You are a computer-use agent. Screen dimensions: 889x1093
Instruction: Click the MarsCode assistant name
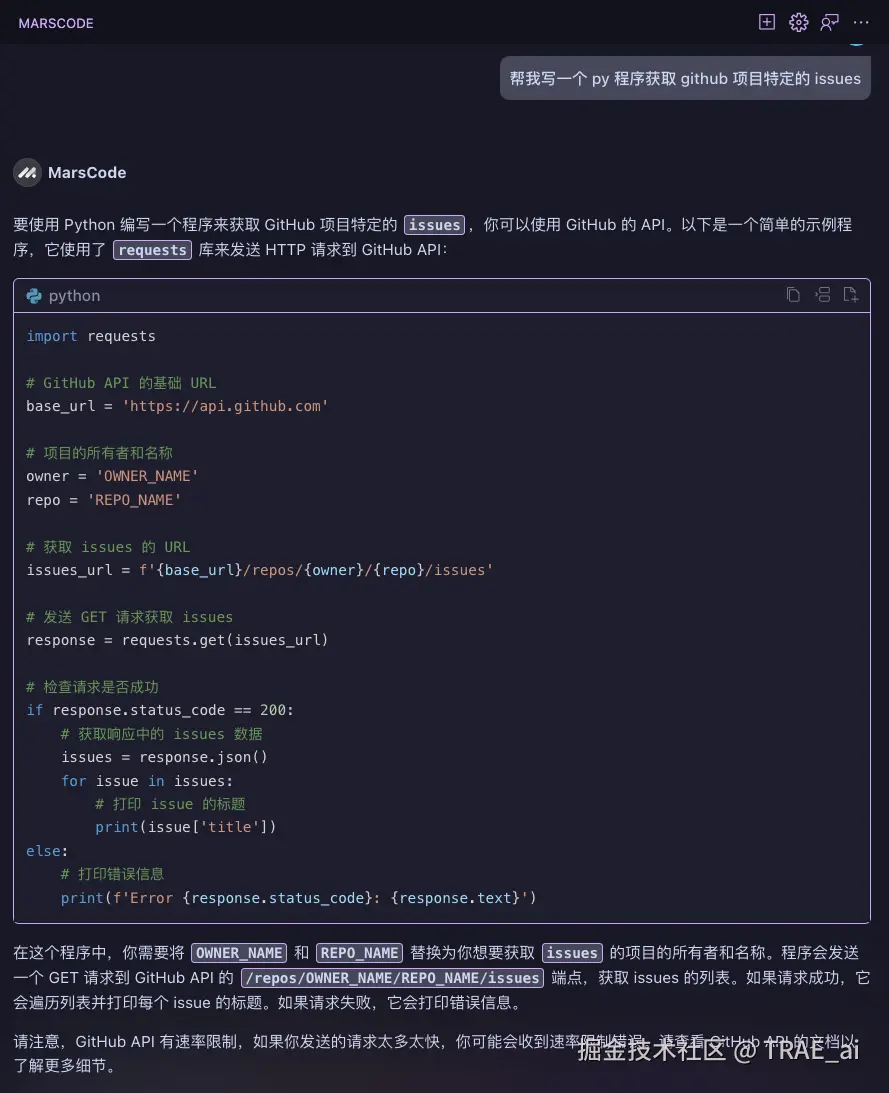tap(87, 172)
